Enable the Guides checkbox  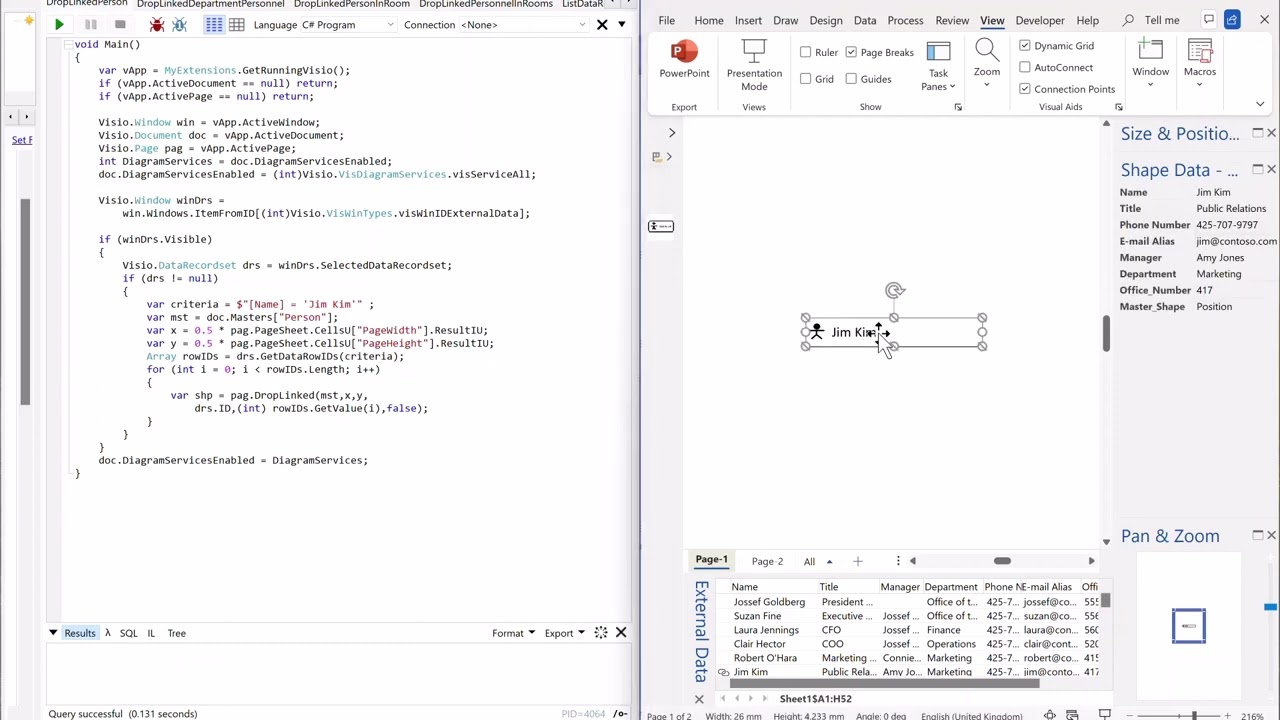point(851,79)
